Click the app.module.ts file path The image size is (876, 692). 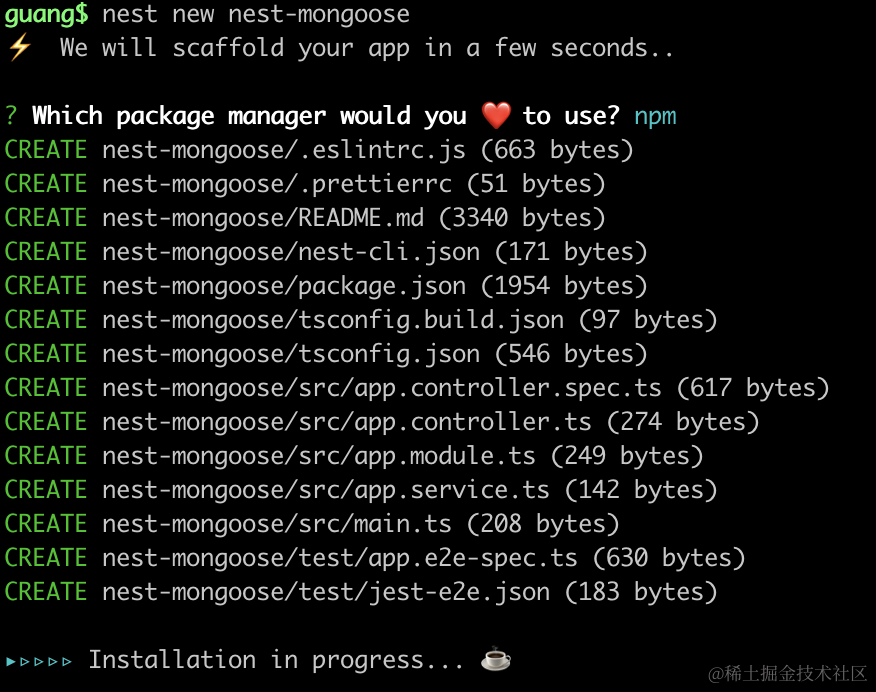coord(319,456)
